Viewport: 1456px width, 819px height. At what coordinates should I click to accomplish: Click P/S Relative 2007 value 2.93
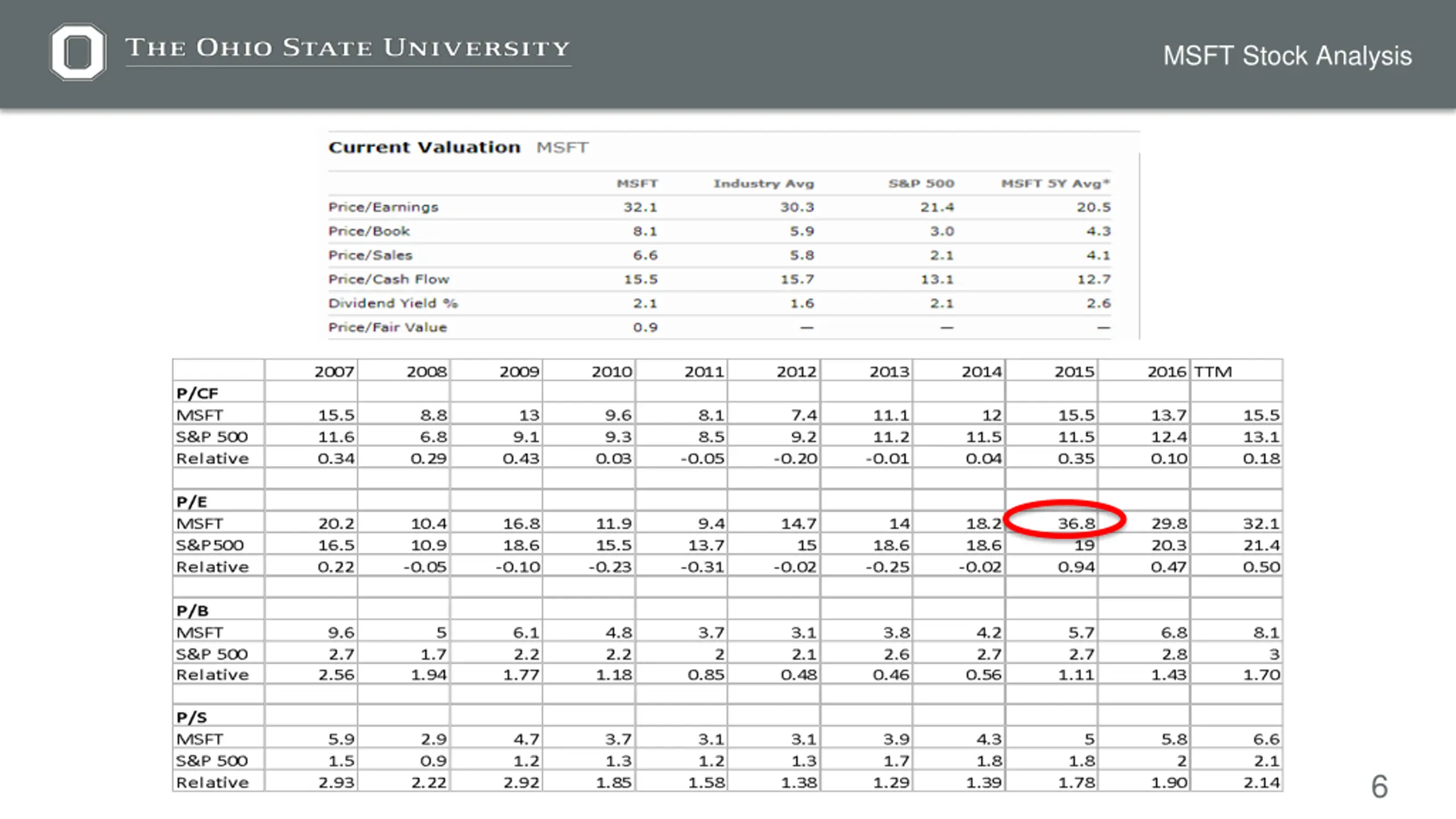click(x=336, y=783)
